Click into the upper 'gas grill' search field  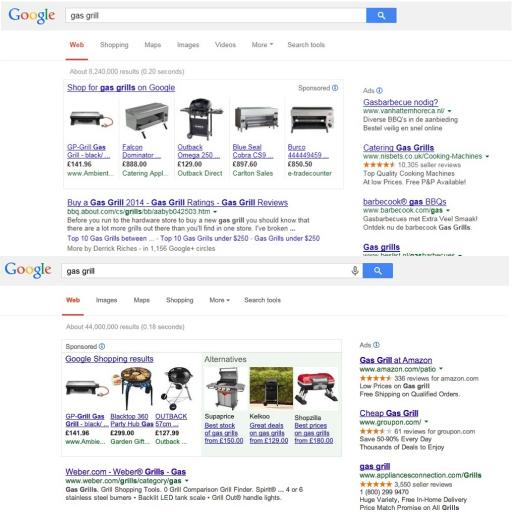[215, 15]
